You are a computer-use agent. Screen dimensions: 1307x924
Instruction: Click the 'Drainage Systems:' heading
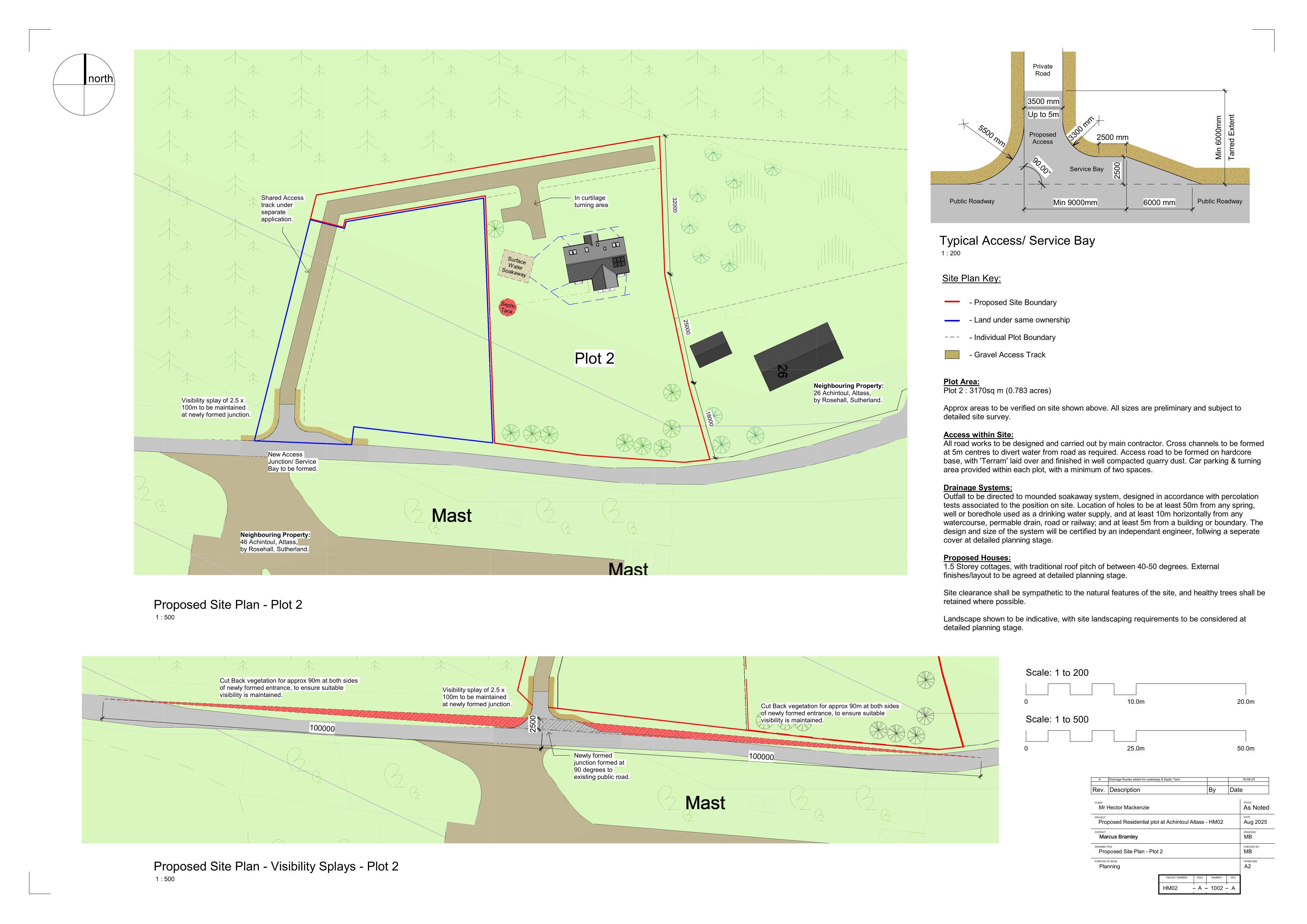[977, 488]
